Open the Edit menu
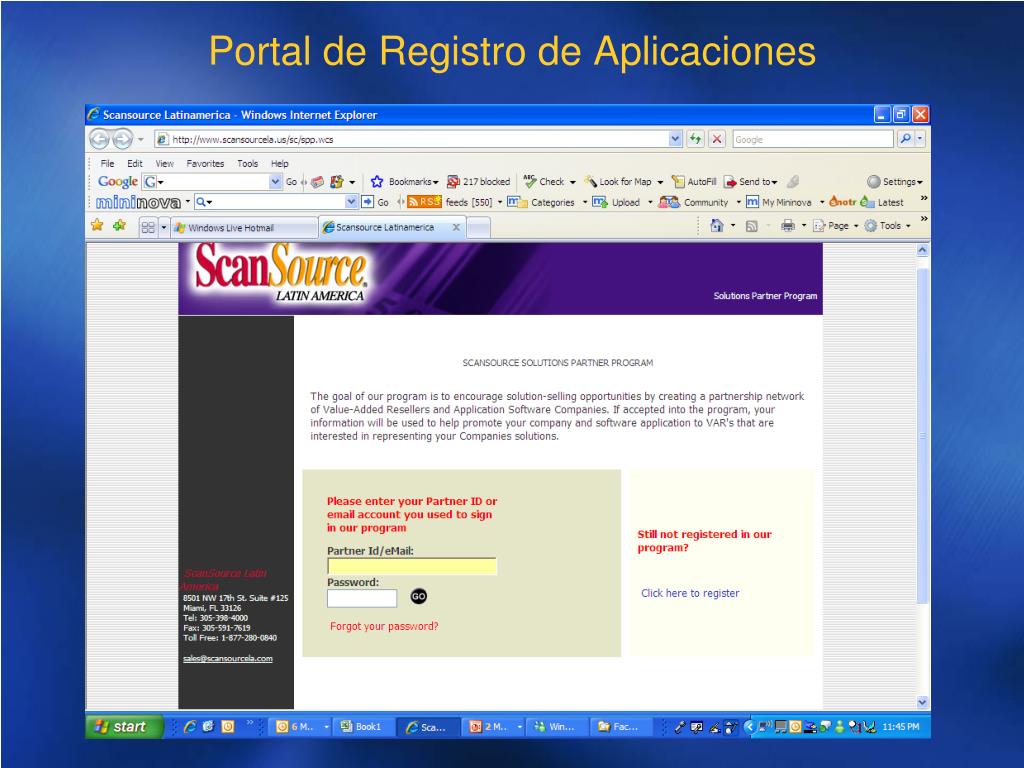The width and height of the screenshot is (1024, 768). [x=135, y=163]
